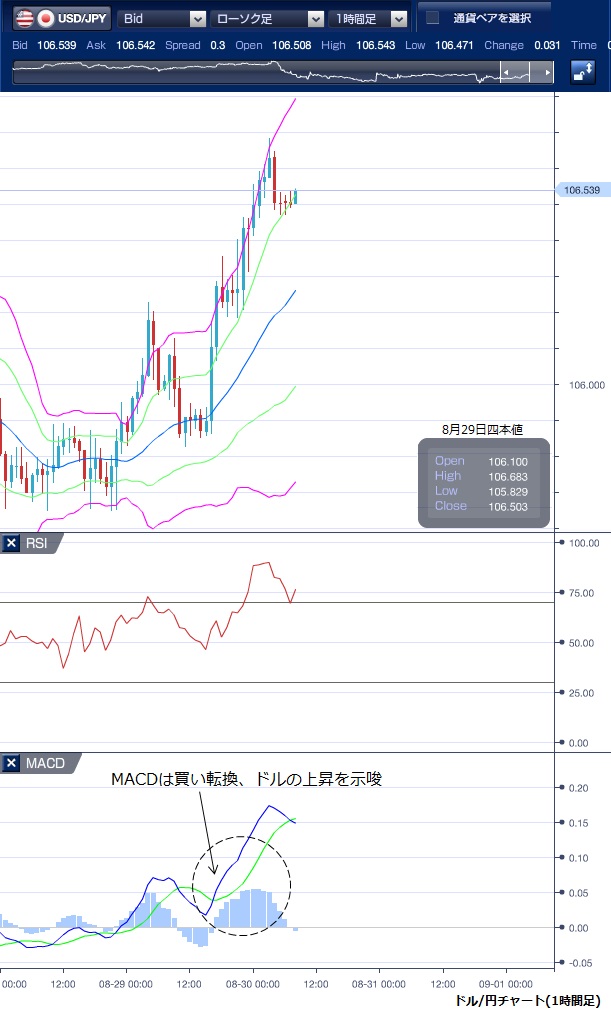Click the MACD買い転換 annotation text
This screenshot has height=1013, width=611.
coord(246,779)
